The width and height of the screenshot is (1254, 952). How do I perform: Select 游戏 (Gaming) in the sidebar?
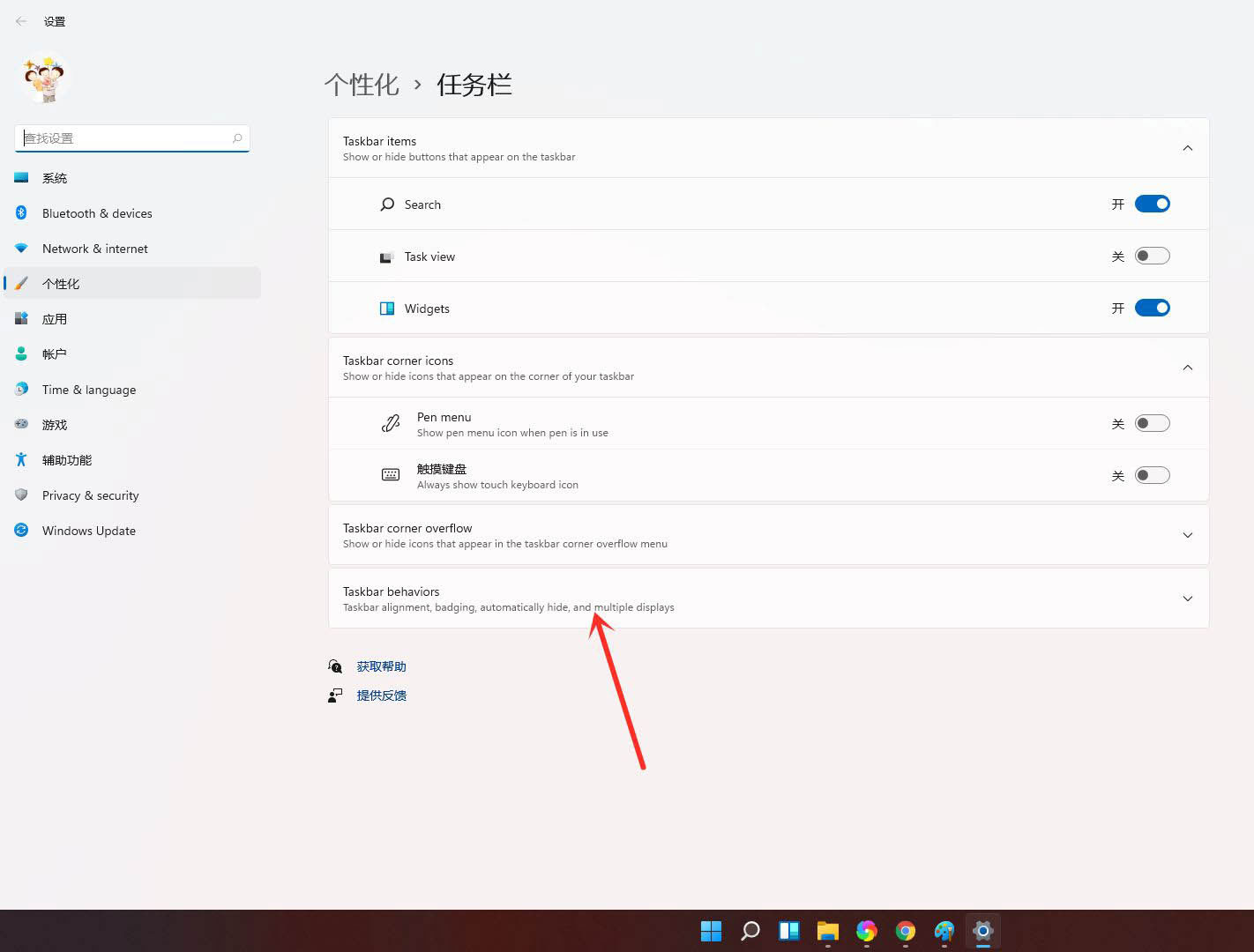(55, 424)
